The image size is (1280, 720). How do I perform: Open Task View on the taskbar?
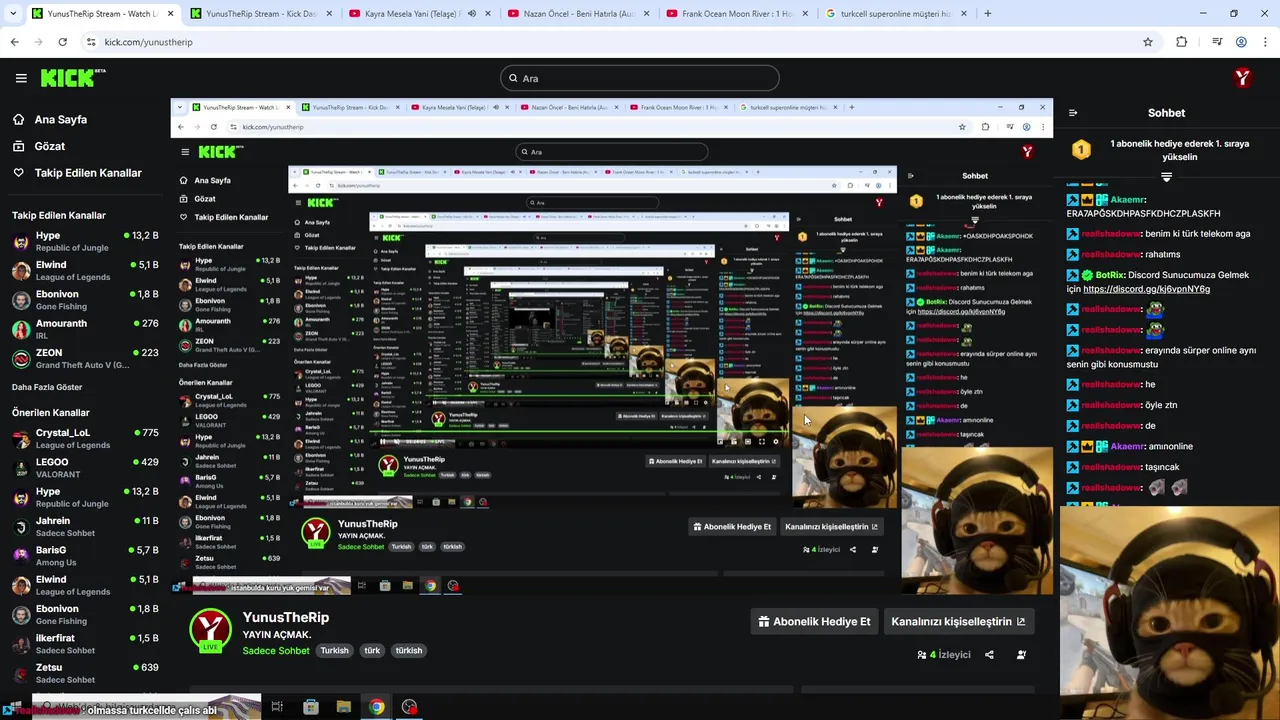pyautogui.click(x=277, y=707)
